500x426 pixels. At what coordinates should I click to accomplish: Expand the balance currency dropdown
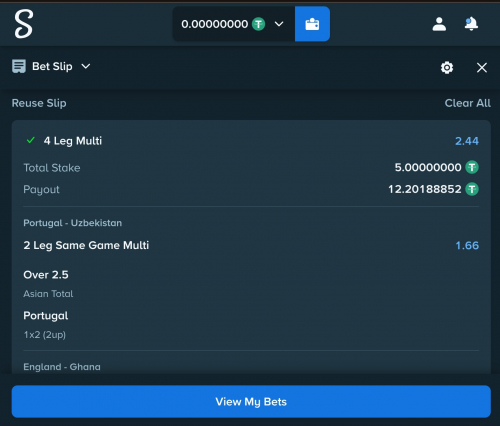tap(279, 24)
